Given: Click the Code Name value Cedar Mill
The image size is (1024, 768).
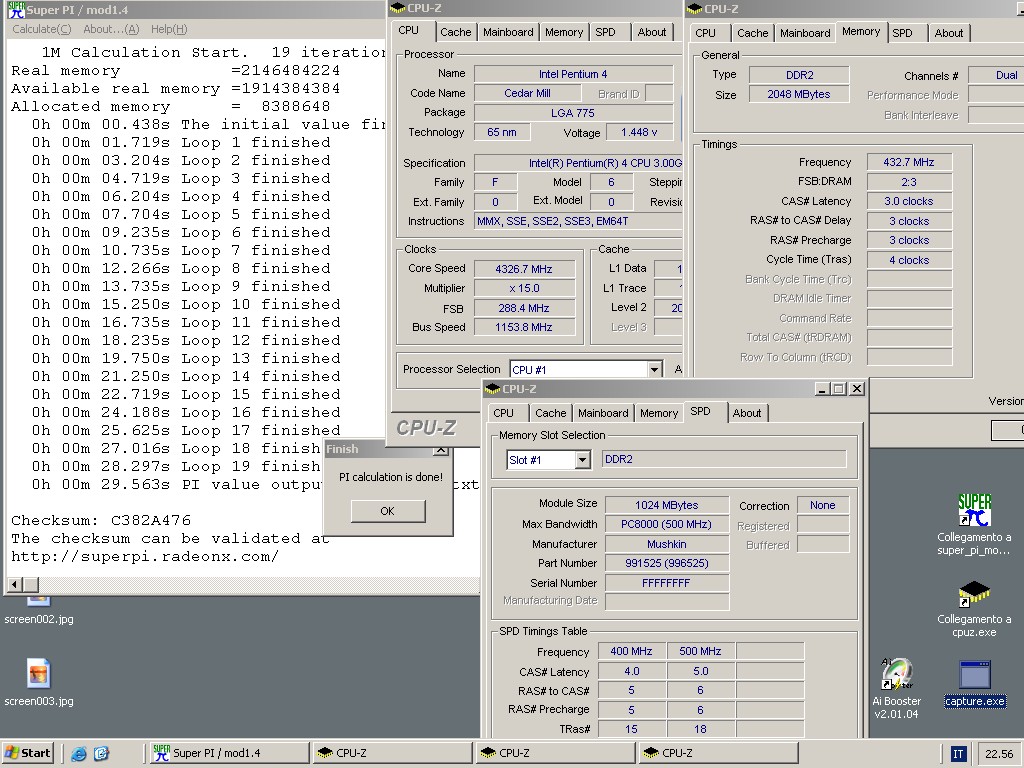Looking at the screenshot, I should click(526, 93).
